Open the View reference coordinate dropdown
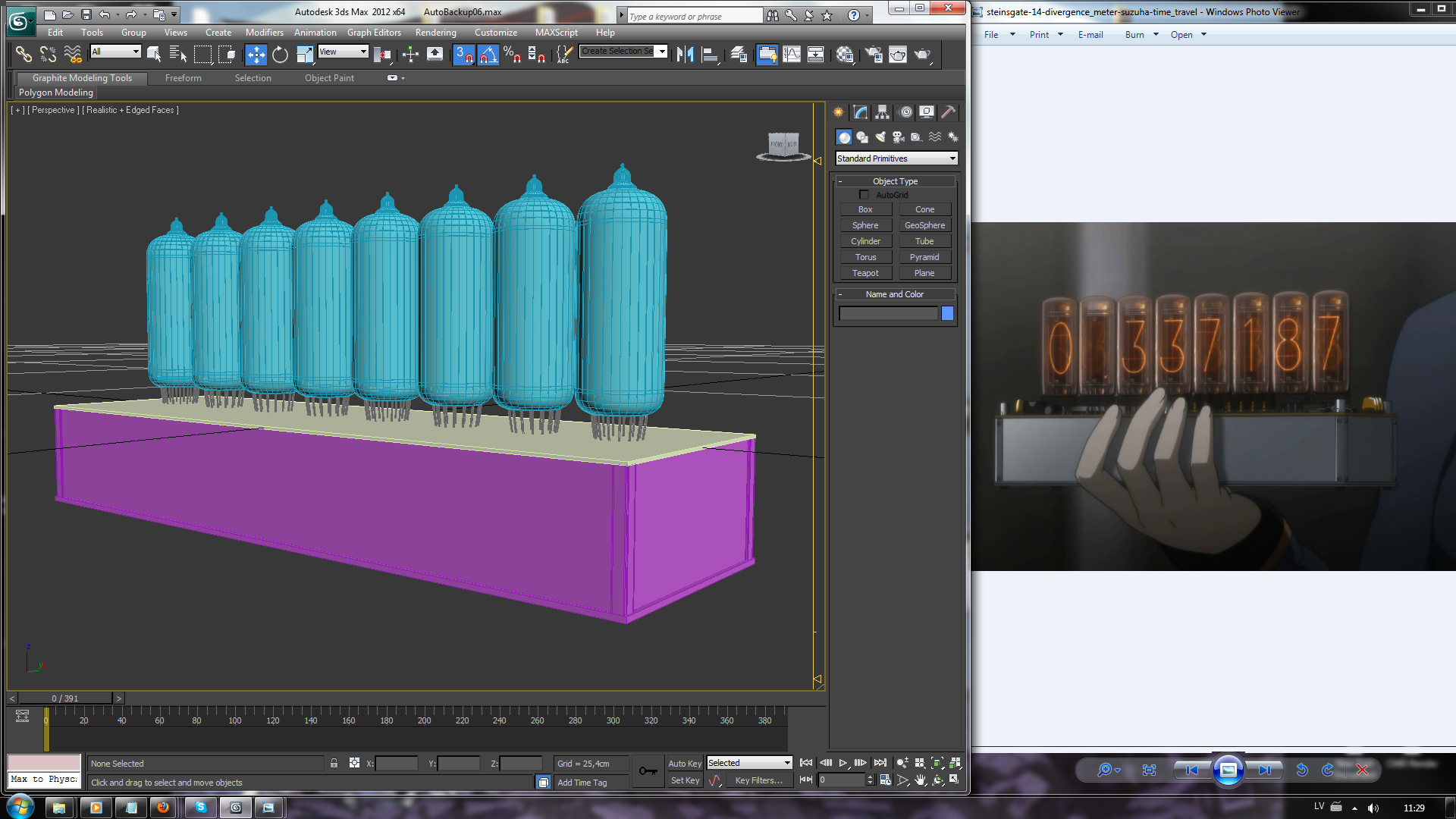This screenshot has height=819, width=1456. click(343, 52)
